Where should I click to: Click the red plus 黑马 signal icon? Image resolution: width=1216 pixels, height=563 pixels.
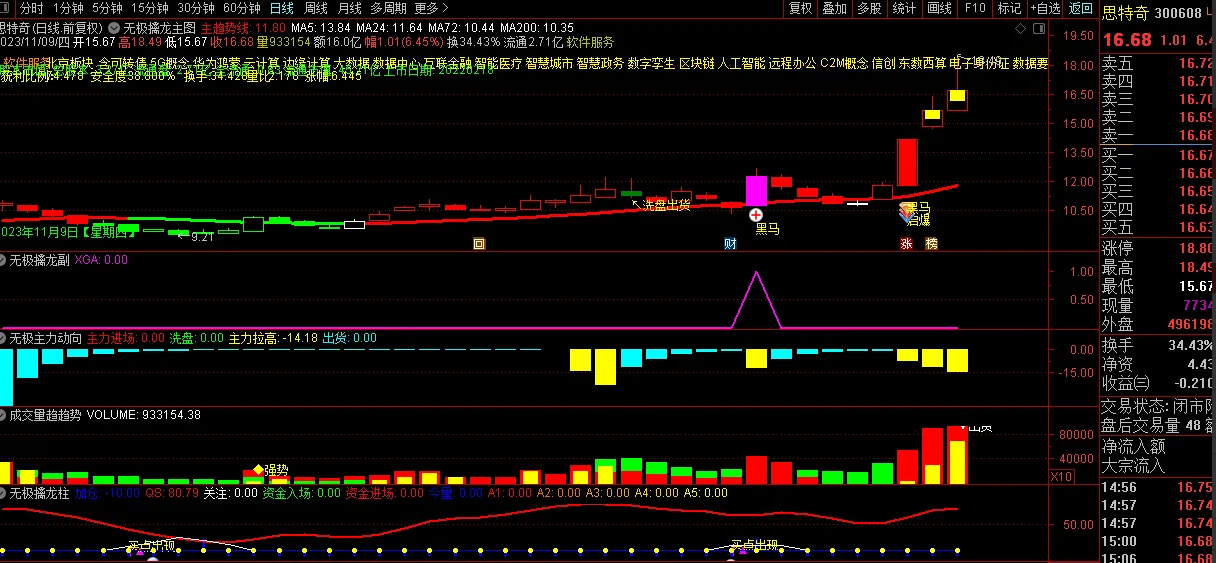pyautogui.click(x=757, y=215)
